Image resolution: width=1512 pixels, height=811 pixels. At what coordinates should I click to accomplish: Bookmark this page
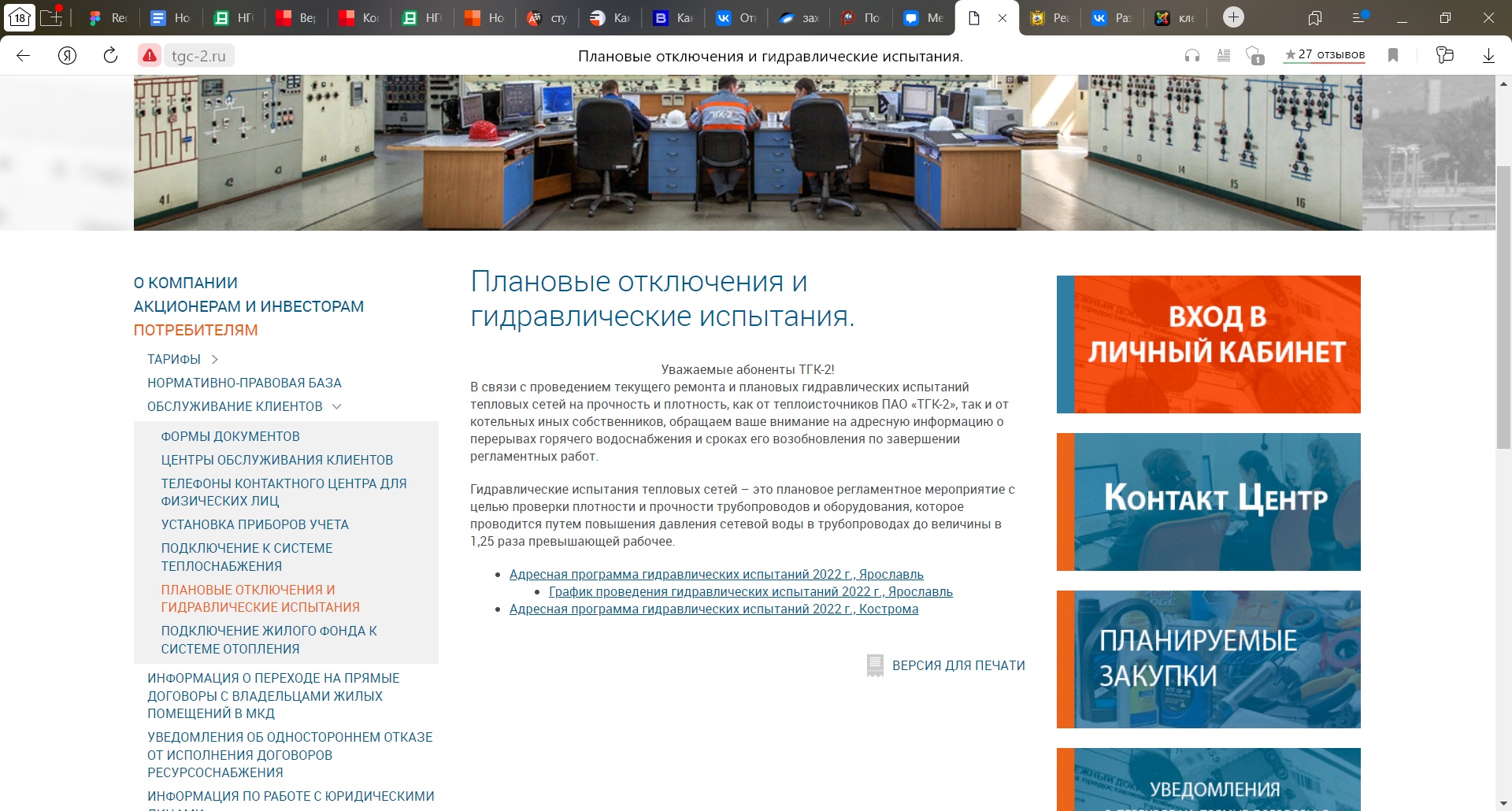[x=1393, y=55]
